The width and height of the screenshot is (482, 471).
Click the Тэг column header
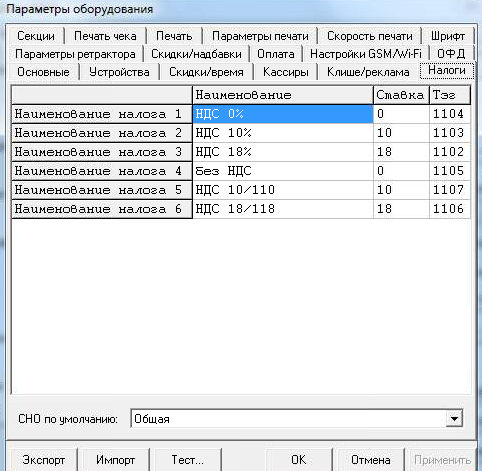click(450, 95)
